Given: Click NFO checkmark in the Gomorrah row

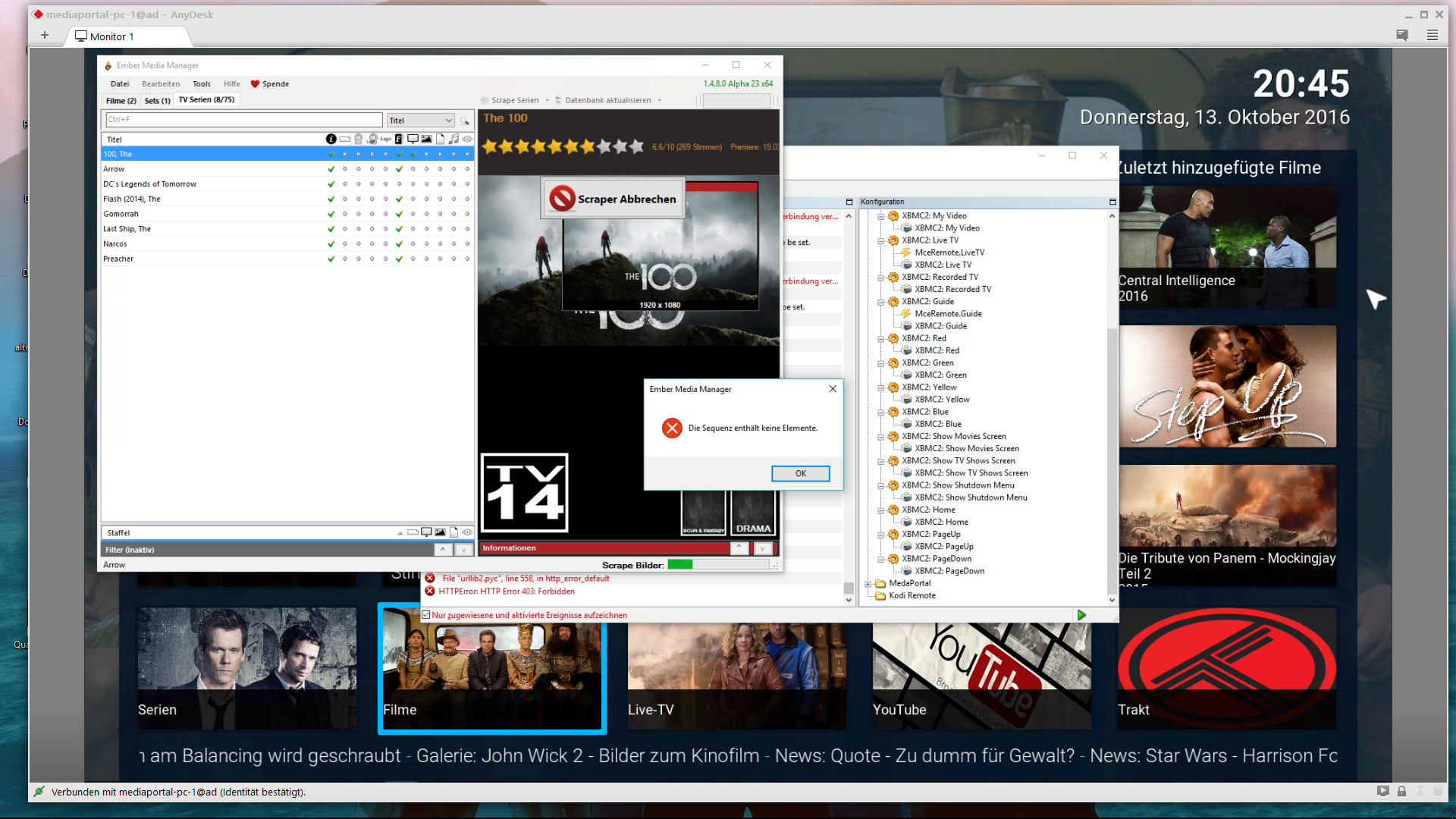Looking at the screenshot, I should tap(331, 214).
